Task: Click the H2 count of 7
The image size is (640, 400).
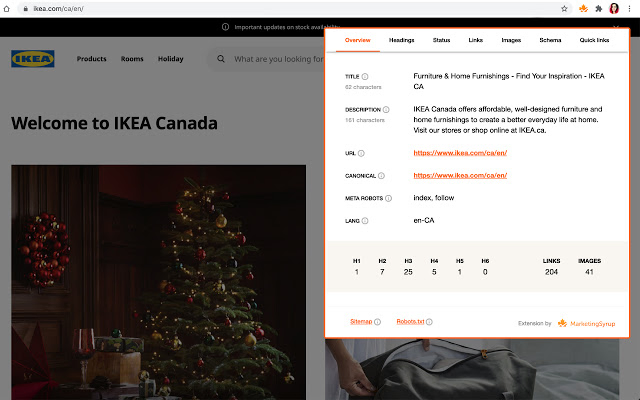Action: (x=382, y=272)
